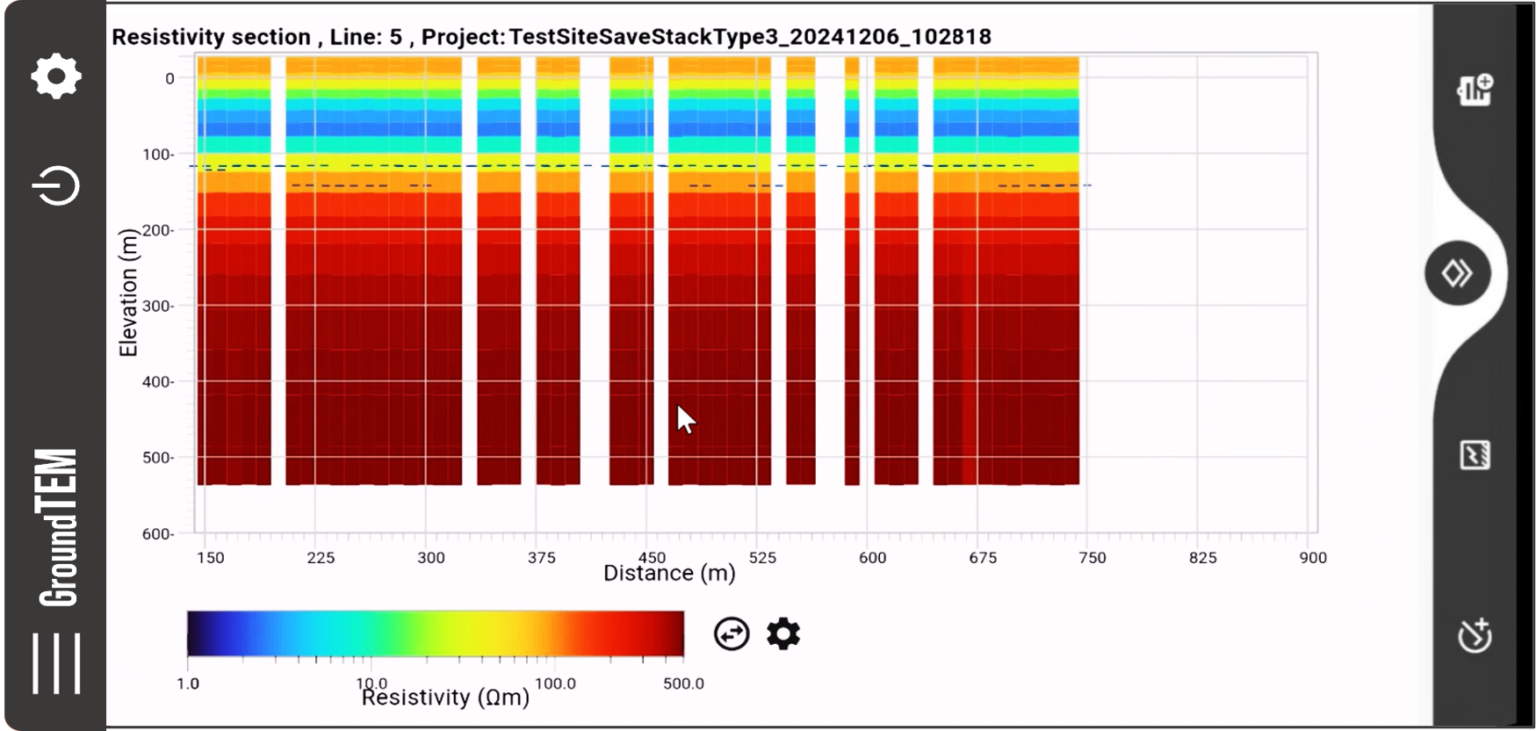The height and width of the screenshot is (731, 1536).
Task: Click the battery-lightning icon on the right
Action: 1477,455
